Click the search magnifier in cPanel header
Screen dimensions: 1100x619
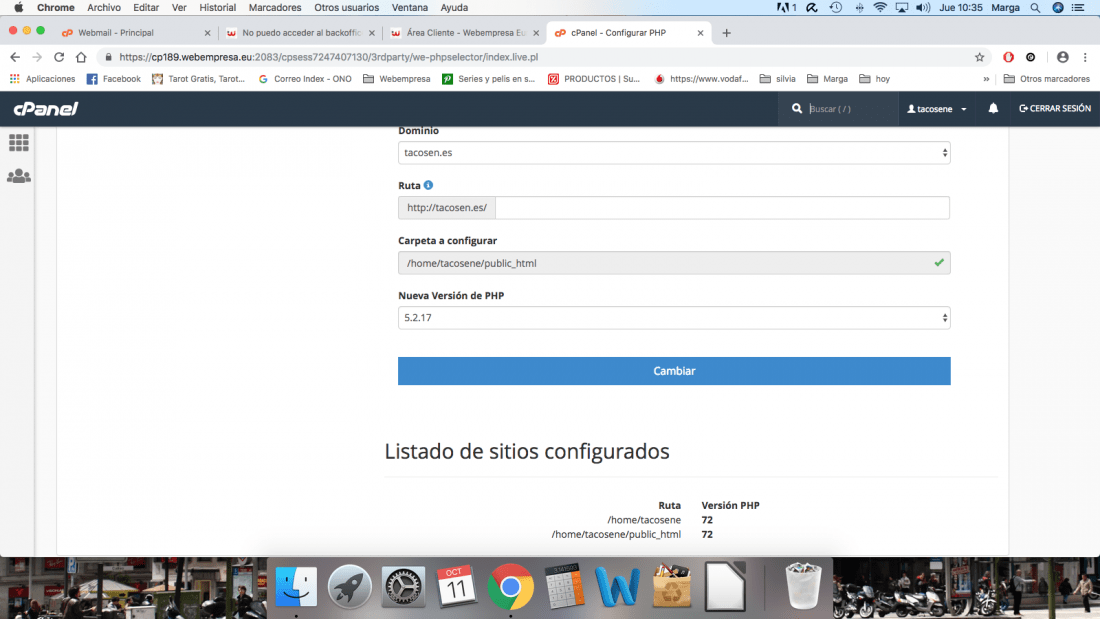(796, 109)
